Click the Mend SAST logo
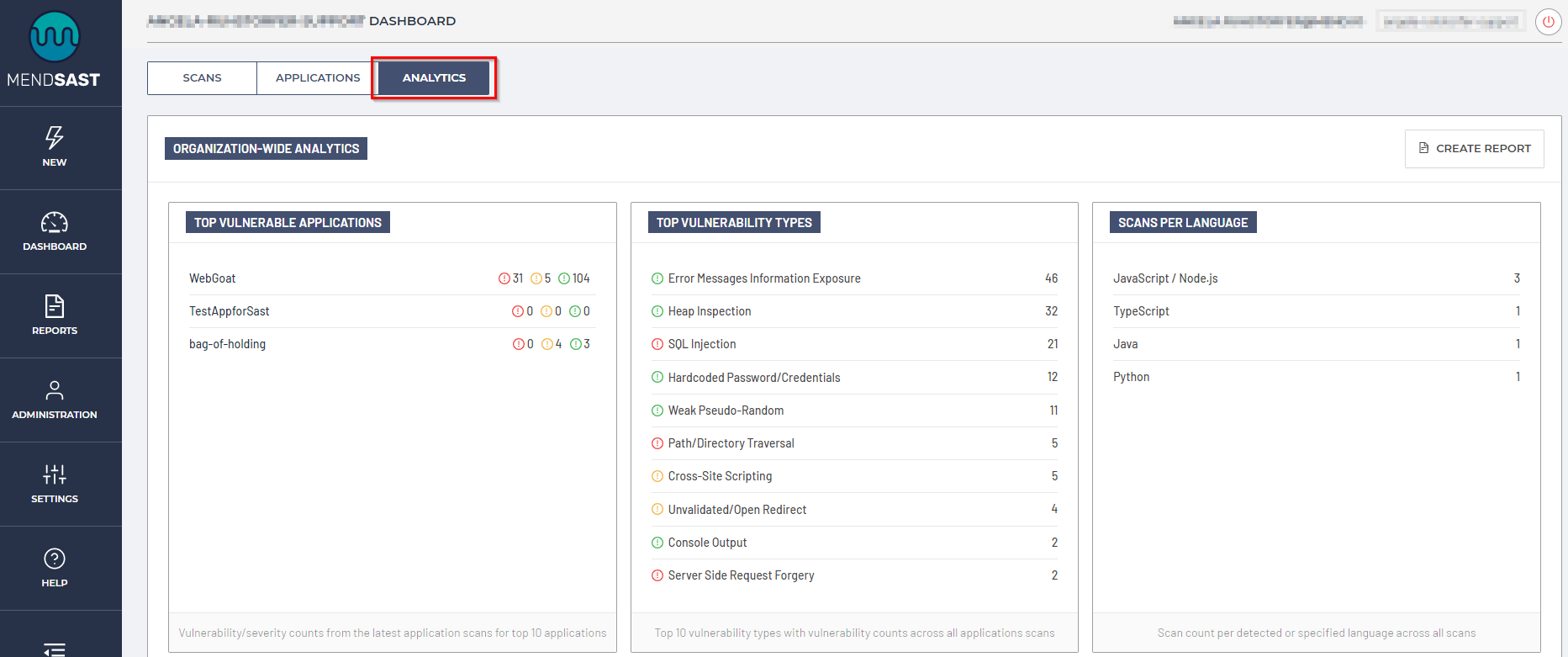1568x657 pixels. pos(55,50)
